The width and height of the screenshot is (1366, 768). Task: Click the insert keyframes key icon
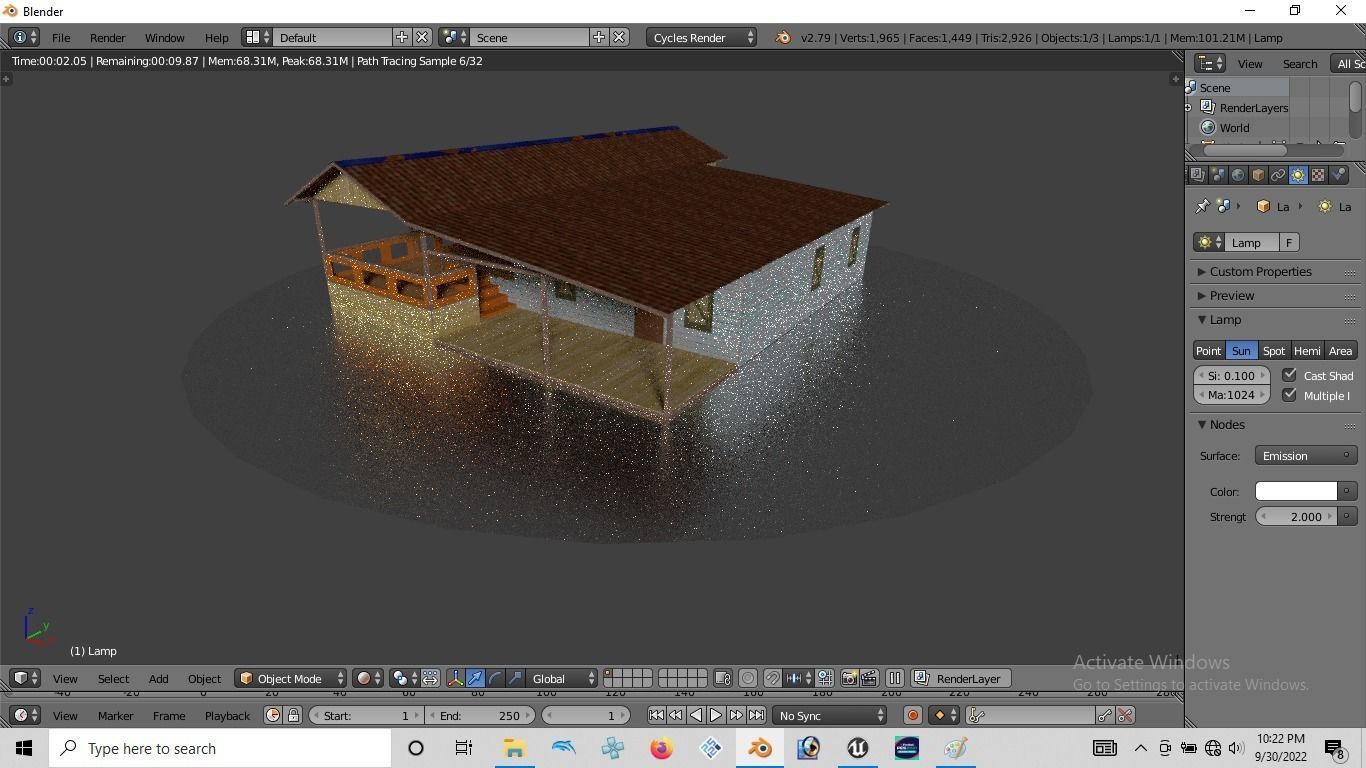pos(1105,715)
